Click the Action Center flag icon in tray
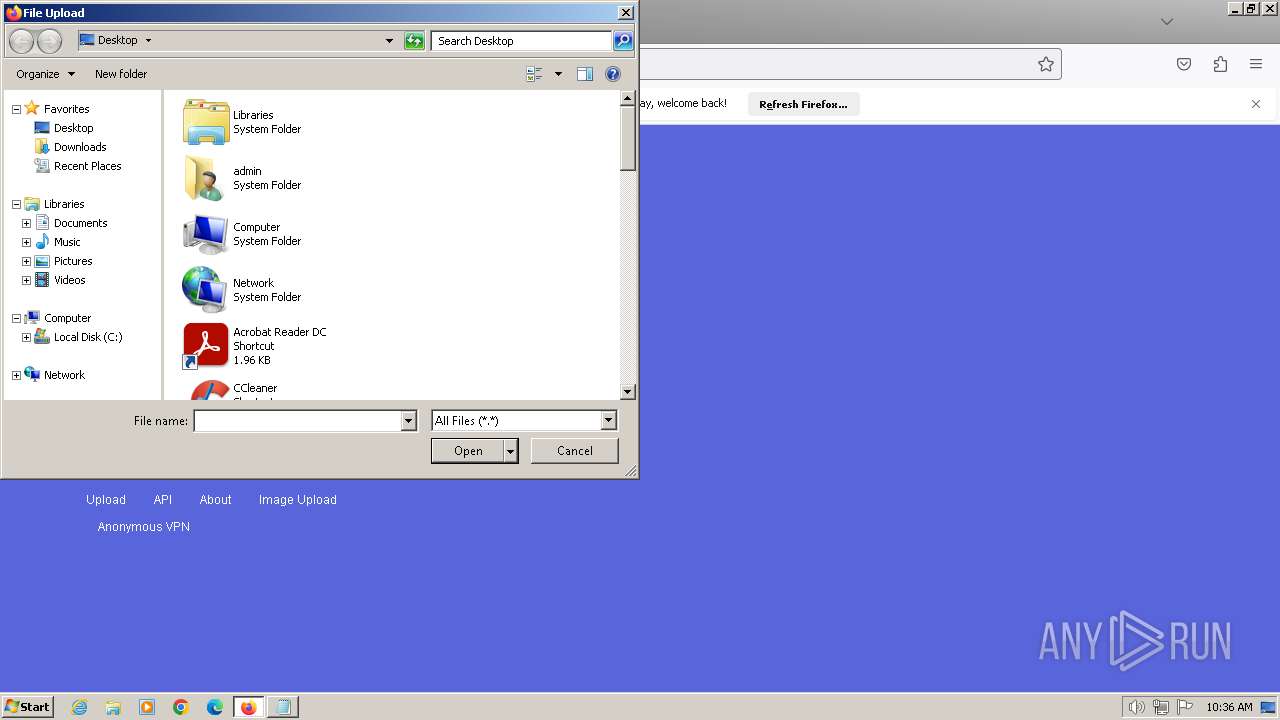 pyautogui.click(x=1185, y=707)
